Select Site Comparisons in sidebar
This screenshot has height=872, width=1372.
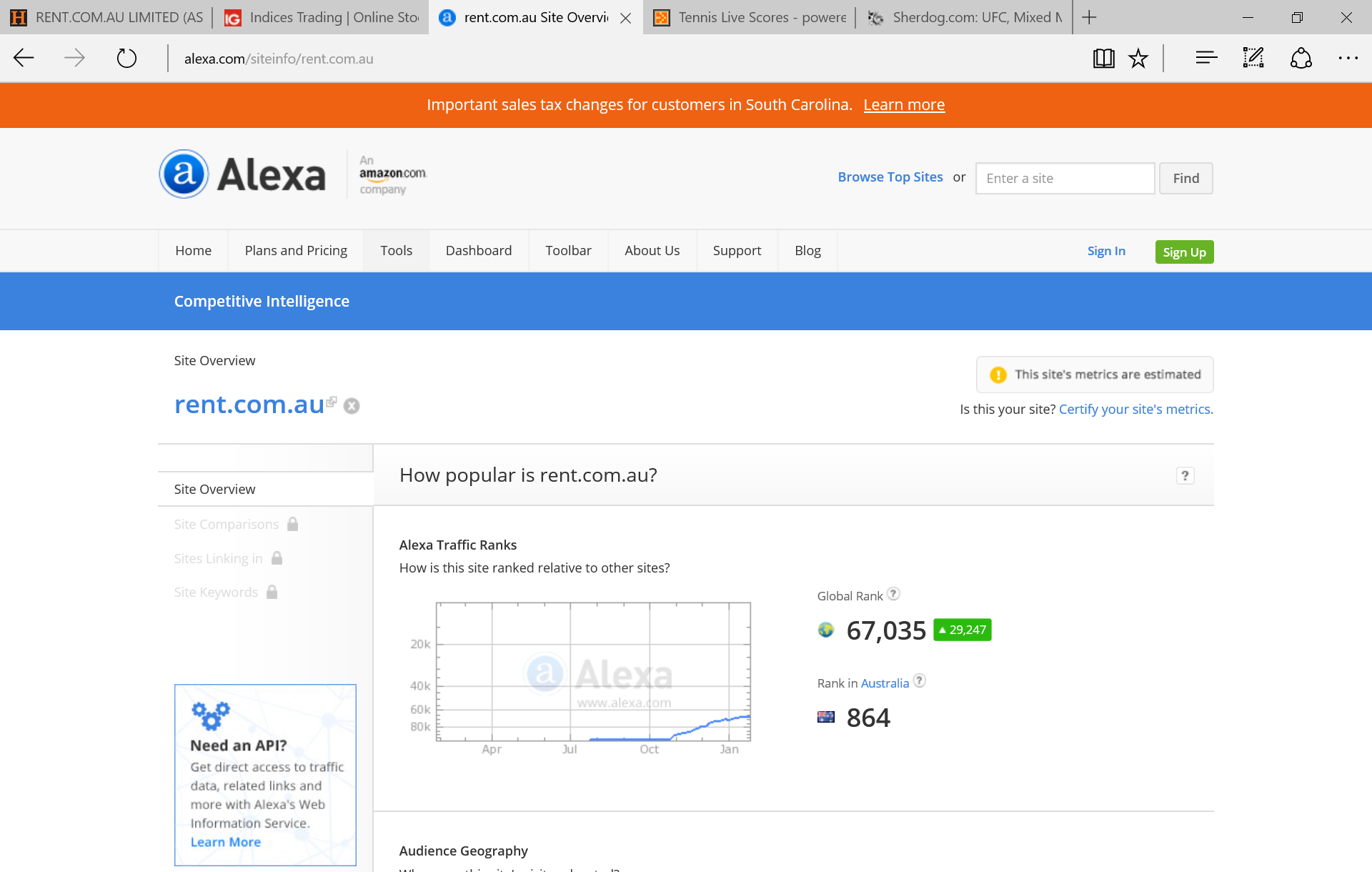(x=226, y=524)
